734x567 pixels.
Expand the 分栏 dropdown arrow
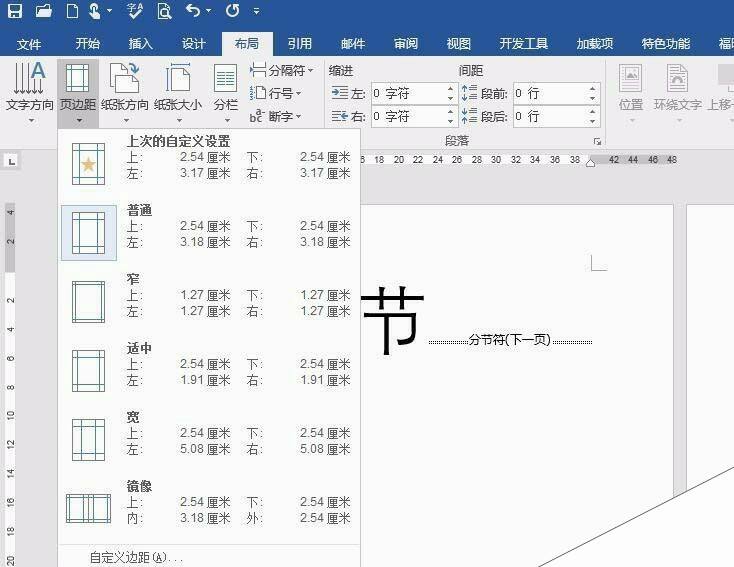pyautogui.click(x=227, y=121)
